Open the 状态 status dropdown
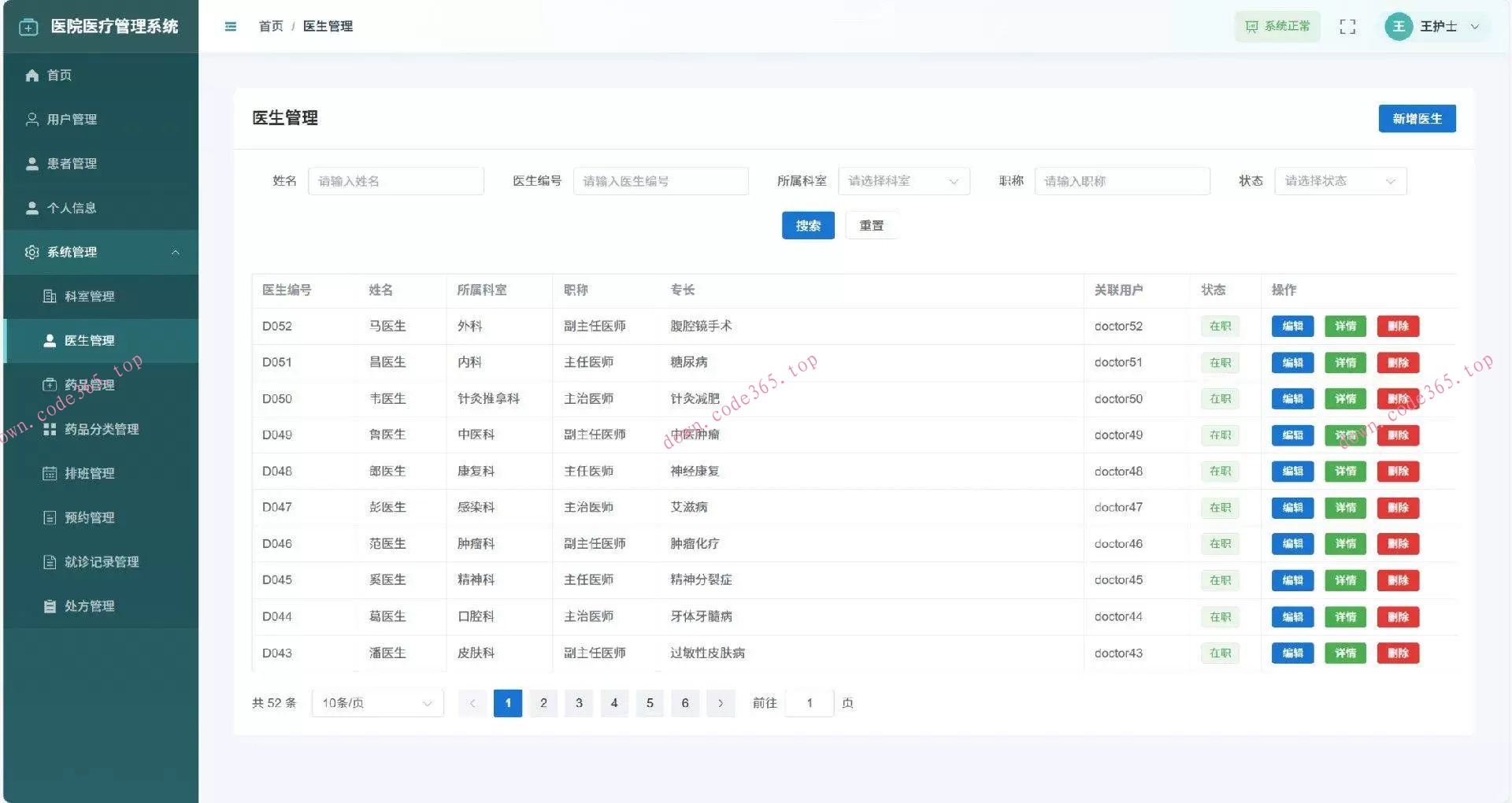The width and height of the screenshot is (1512, 803). (1340, 180)
